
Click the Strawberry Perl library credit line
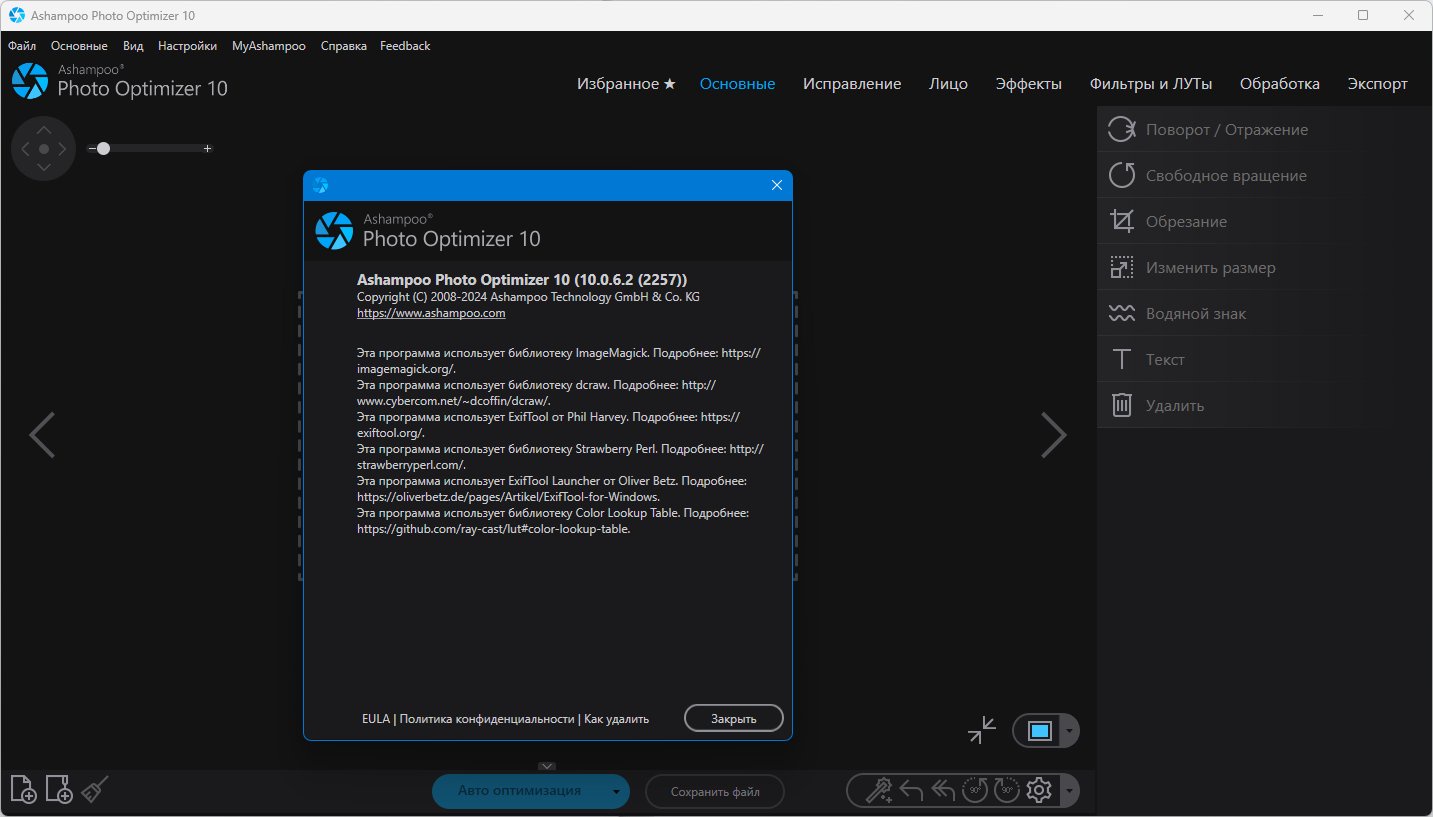560,457
